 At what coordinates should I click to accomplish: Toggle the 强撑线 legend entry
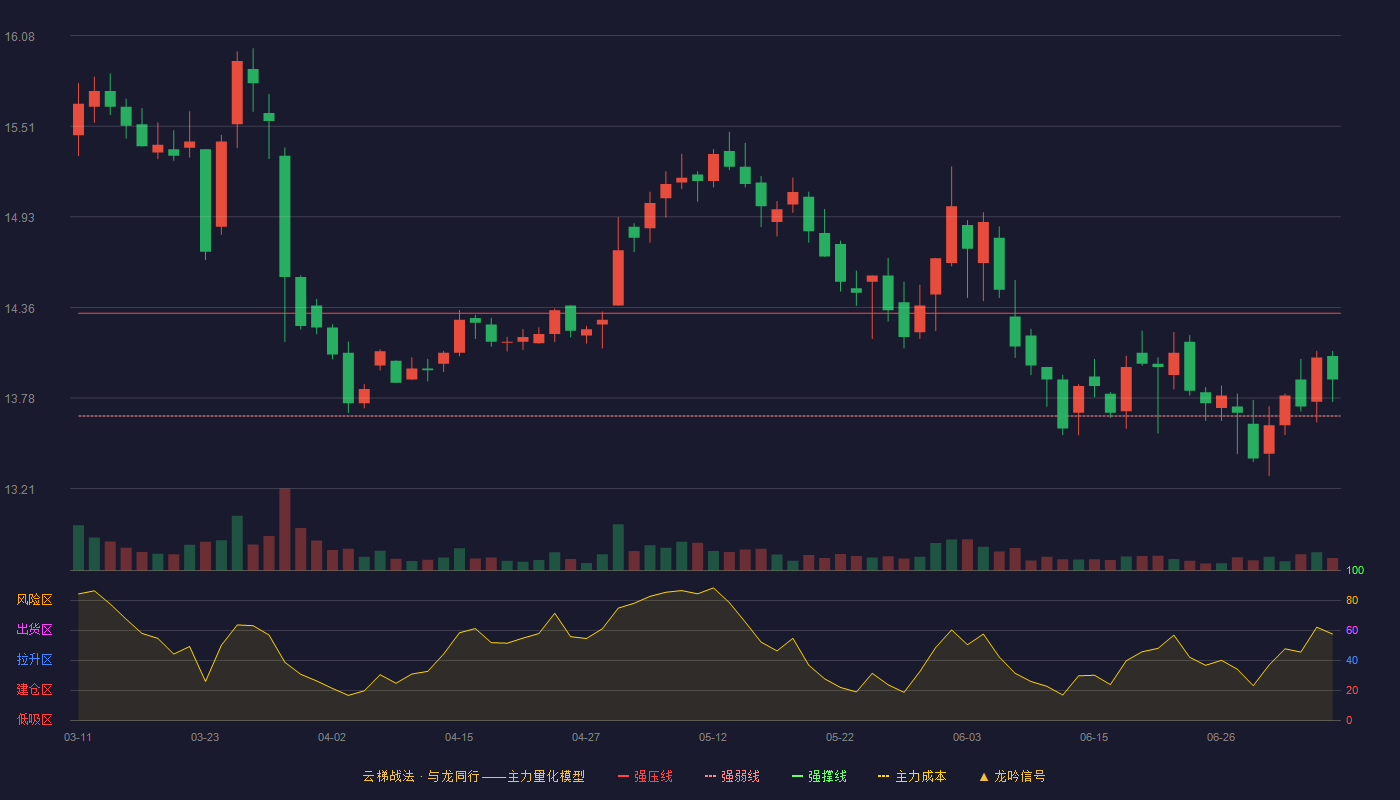(819, 776)
